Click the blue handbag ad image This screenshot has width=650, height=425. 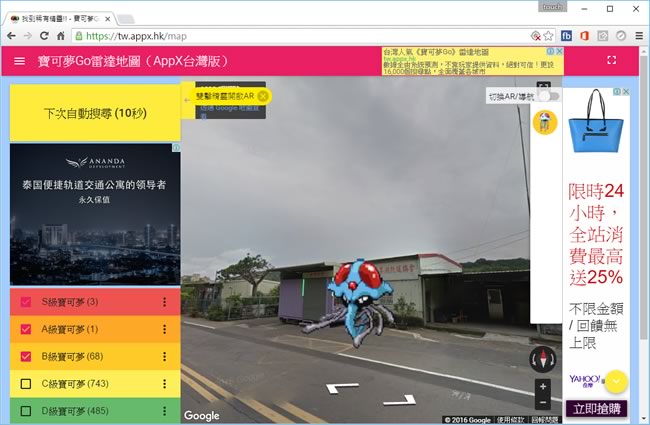(595, 121)
